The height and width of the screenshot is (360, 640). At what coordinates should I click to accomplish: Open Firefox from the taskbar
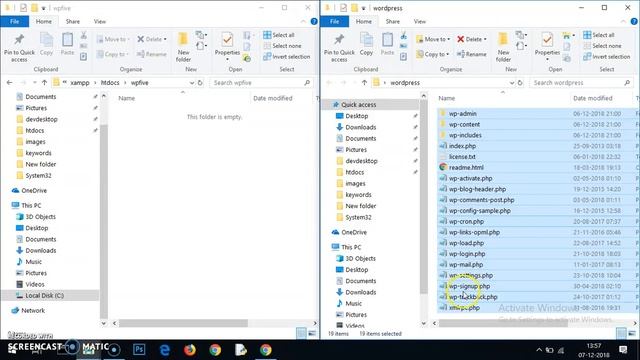pyautogui.click(x=190, y=350)
